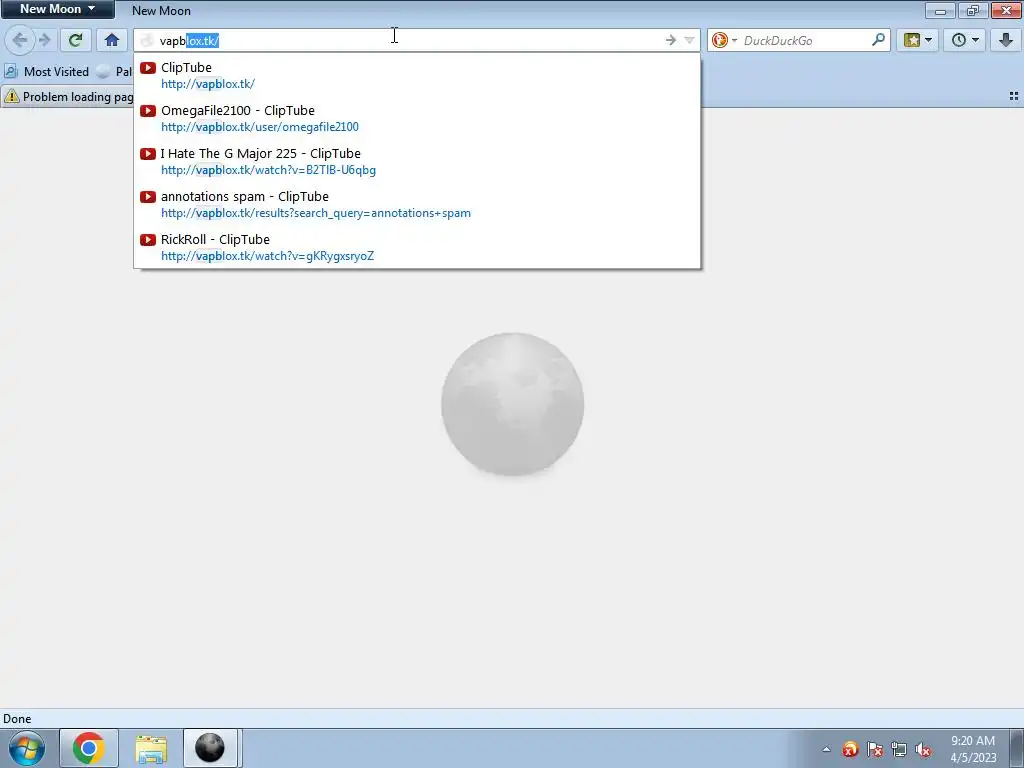Minimize the New Moon window
The width and height of the screenshot is (1024, 768).
(x=940, y=10)
